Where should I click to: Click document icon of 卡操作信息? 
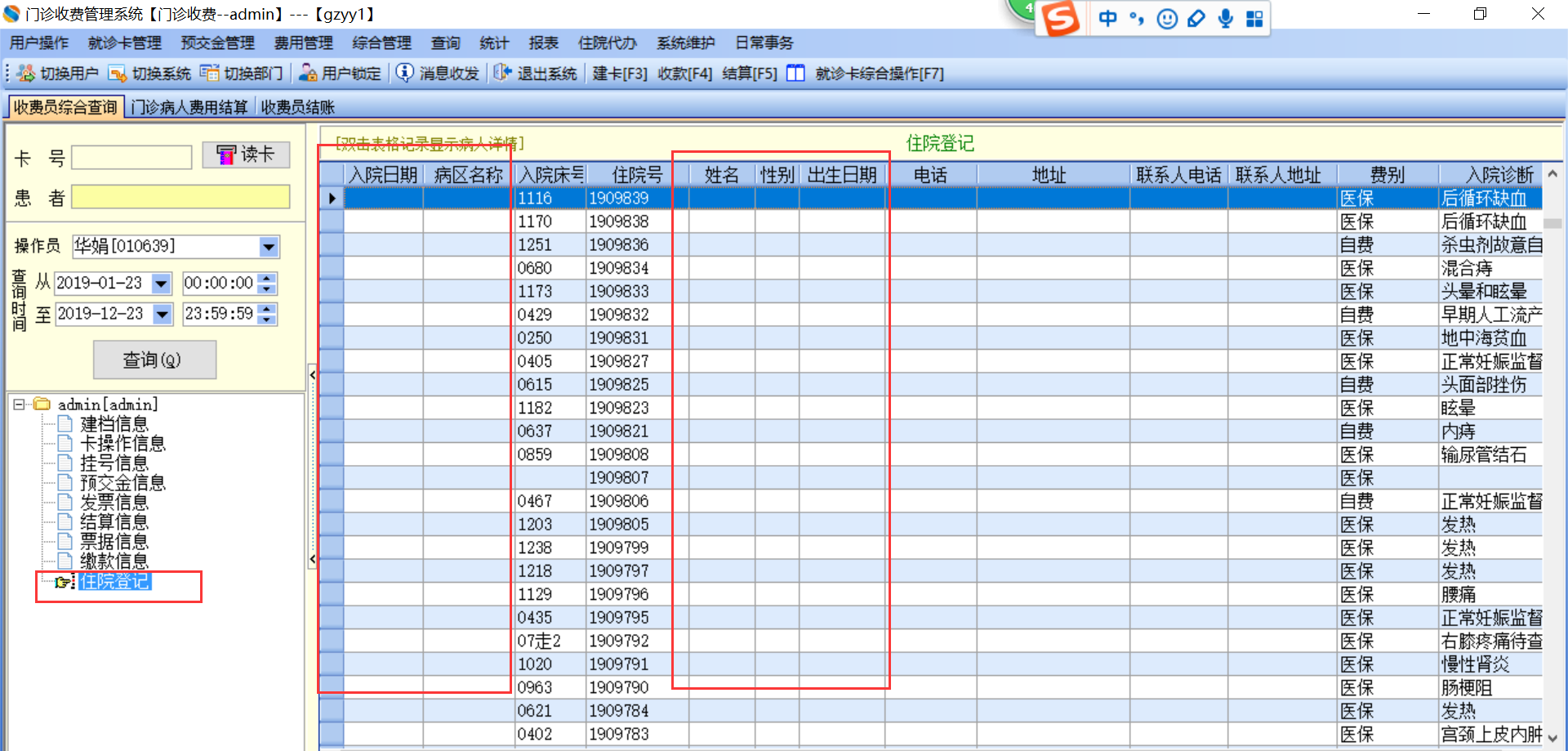(x=65, y=443)
